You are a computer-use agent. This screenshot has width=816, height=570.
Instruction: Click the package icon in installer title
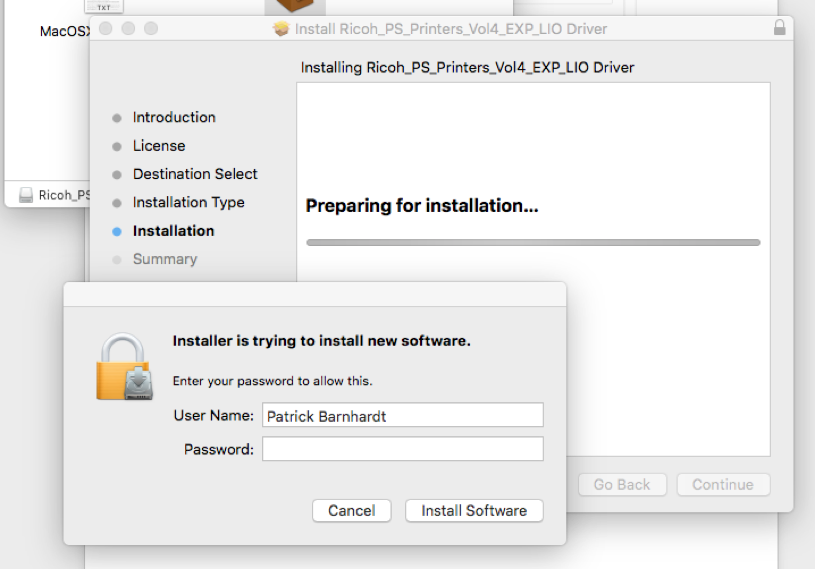pyautogui.click(x=281, y=29)
